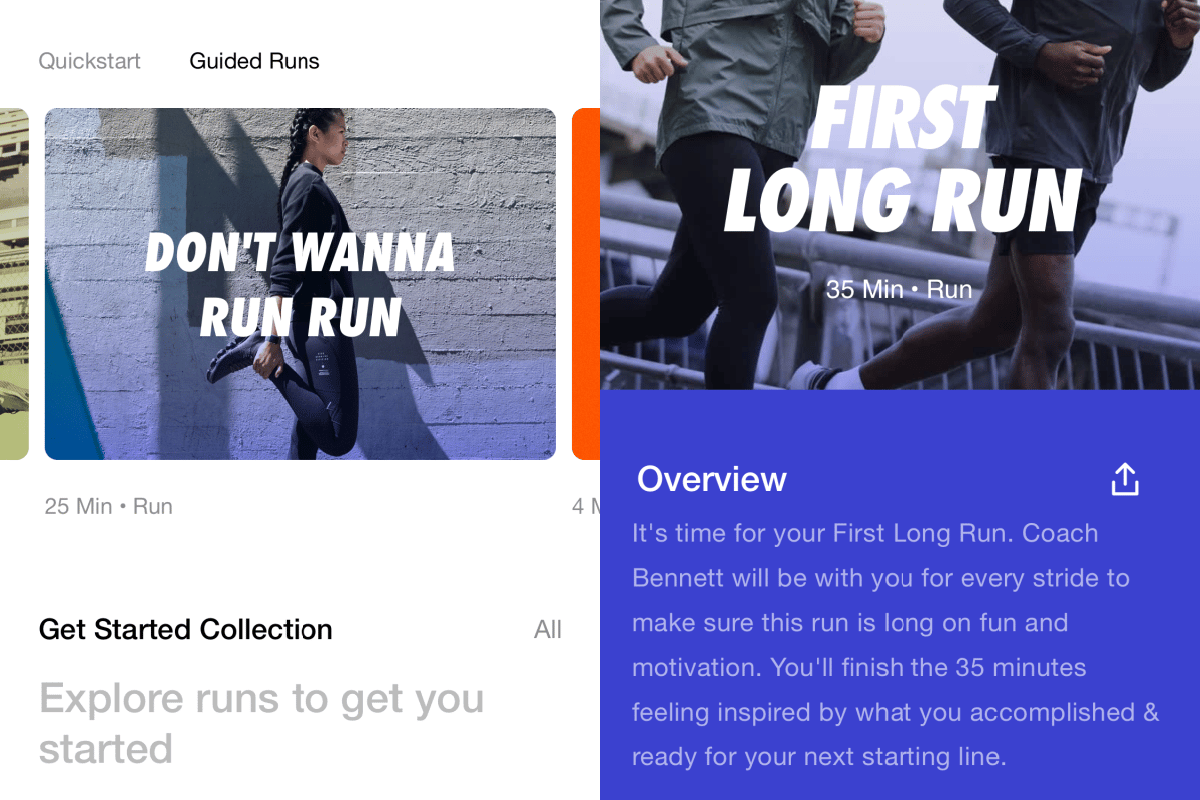The height and width of the screenshot is (800, 1200).
Task: Click the Overview description paragraph
Action: click(x=896, y=645)
